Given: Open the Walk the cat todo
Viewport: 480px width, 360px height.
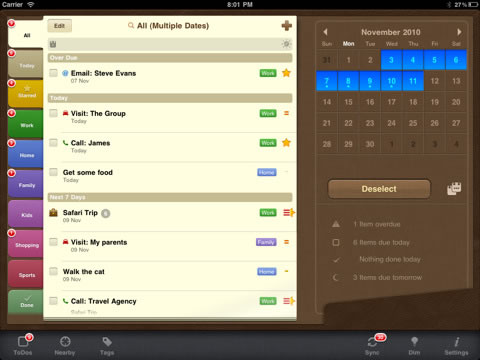Looking at the screenshot, I should (x=84, y=271).
